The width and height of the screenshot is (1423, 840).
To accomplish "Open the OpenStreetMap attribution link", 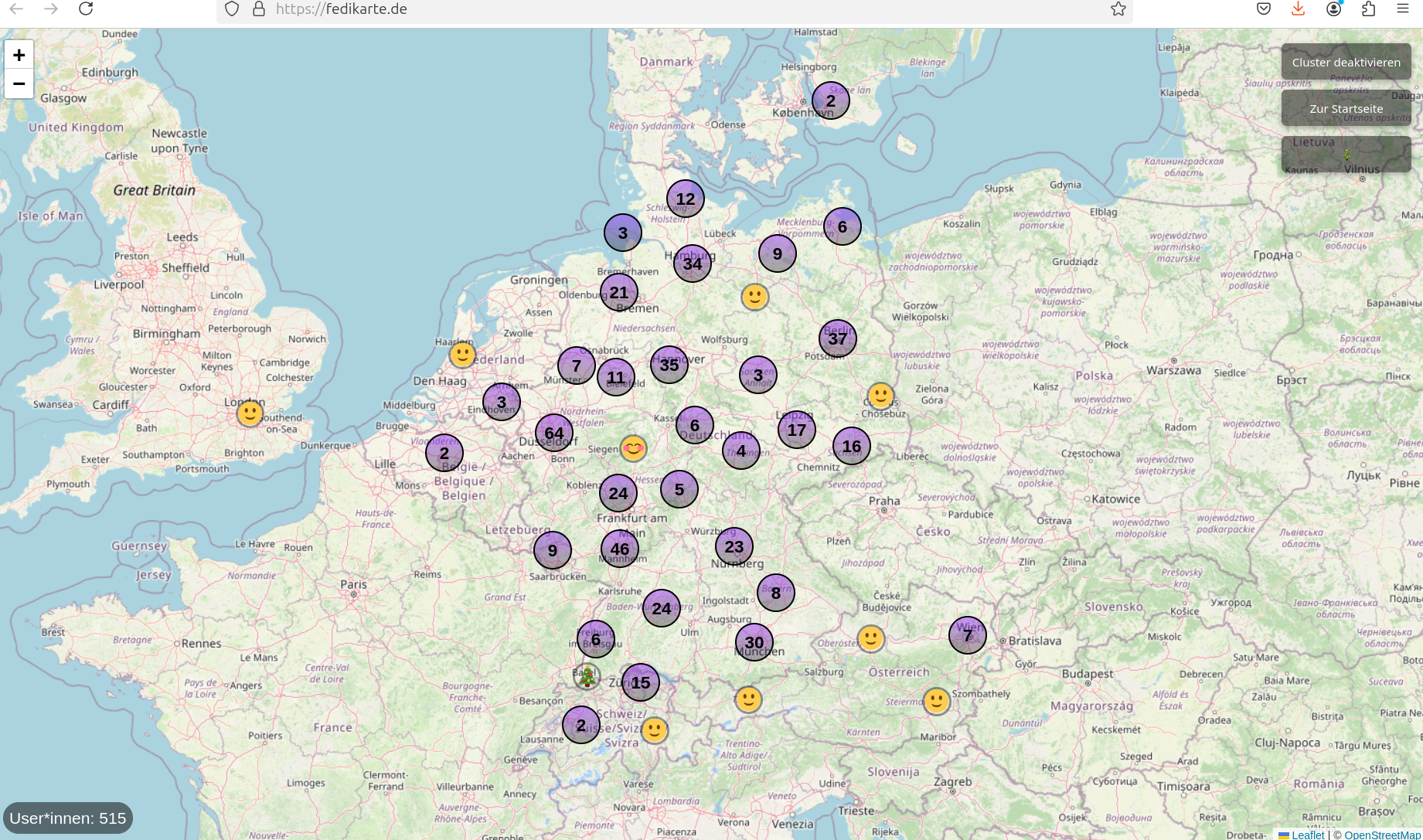I will tap(1383, 834).
